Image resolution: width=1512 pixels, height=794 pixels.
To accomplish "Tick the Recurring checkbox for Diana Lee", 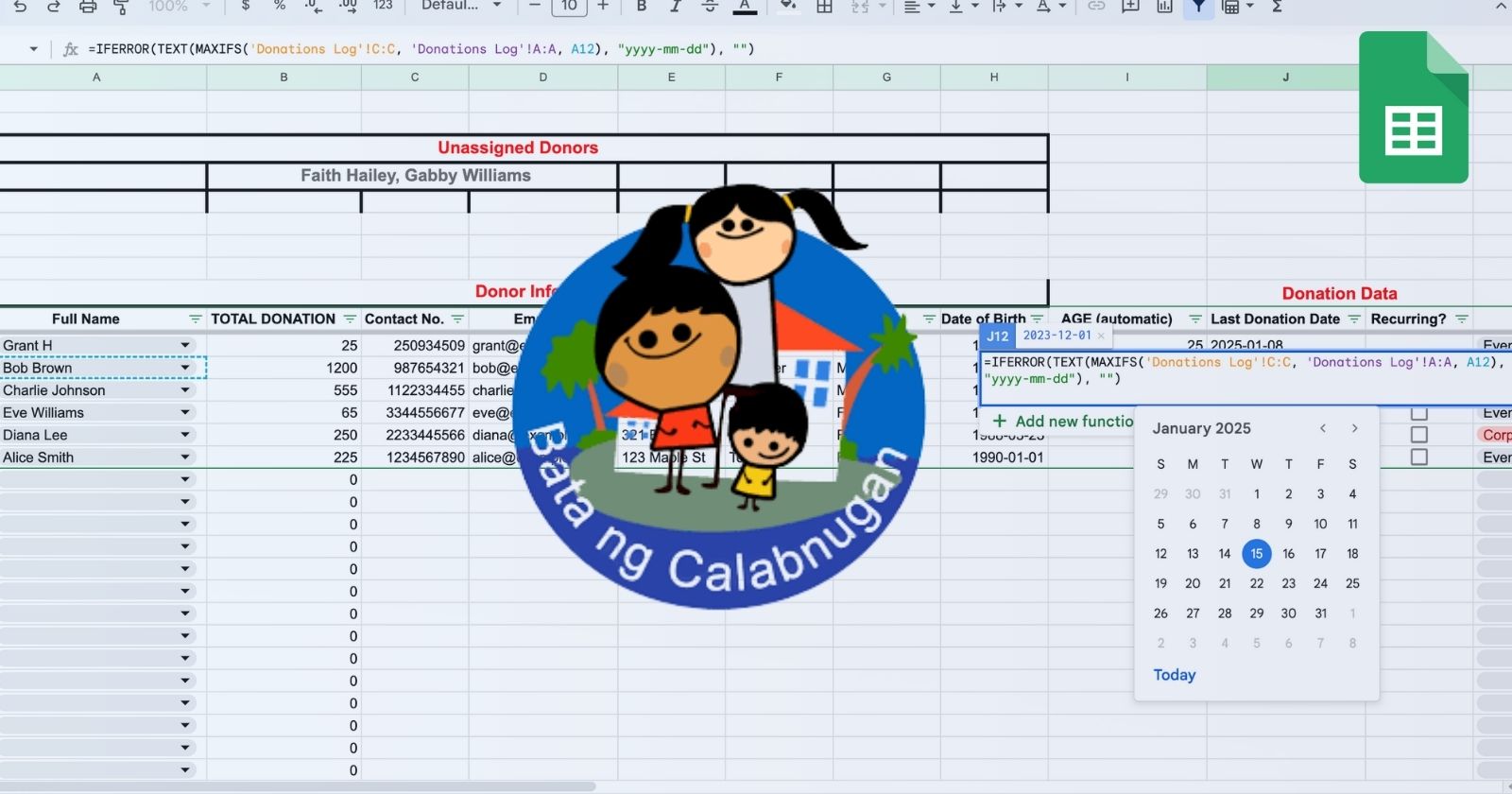I will coord(1418,435).
